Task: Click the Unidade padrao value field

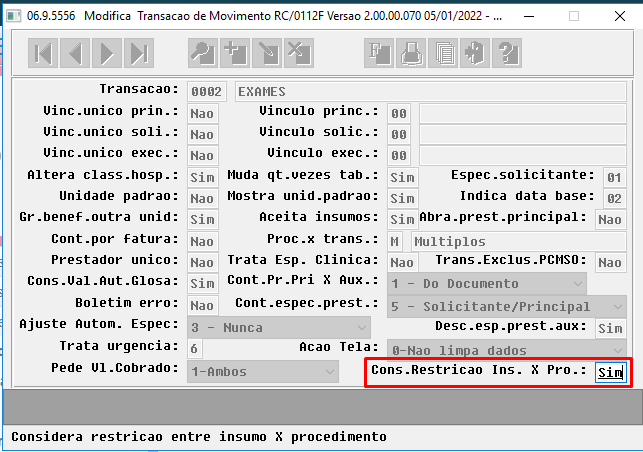Action: (x=203, y=199)
